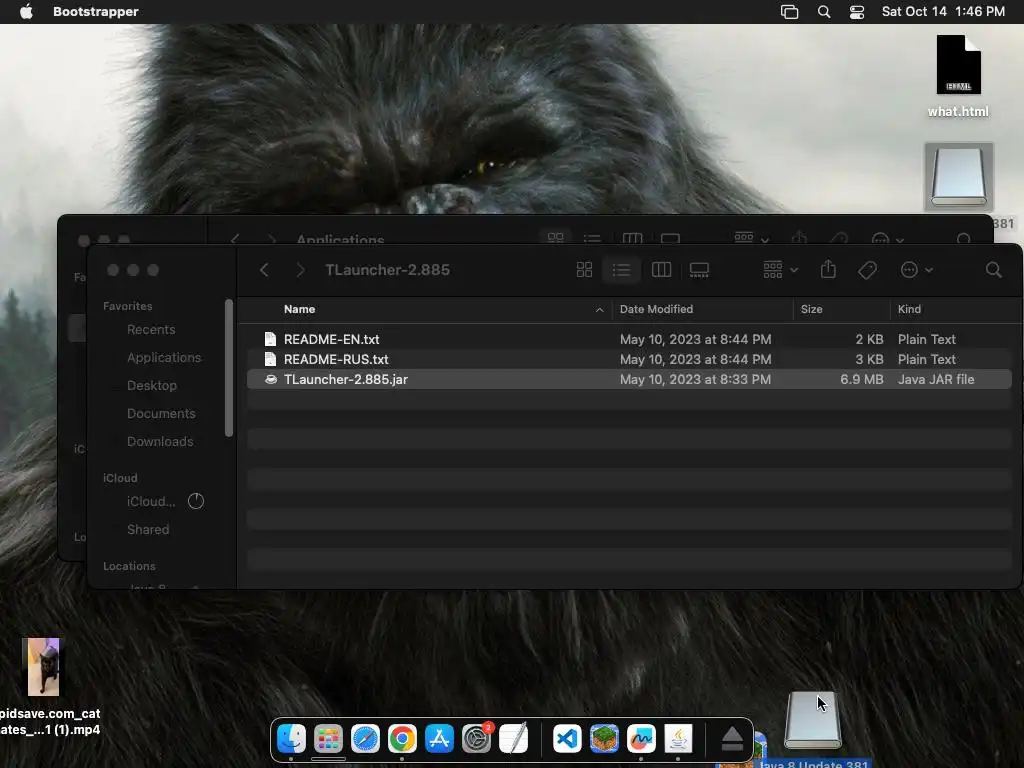Click the README-EN.txt document icon
The height and width of the screenshot is (768, 1024).
pyautogui.click(x=270, y=339)
